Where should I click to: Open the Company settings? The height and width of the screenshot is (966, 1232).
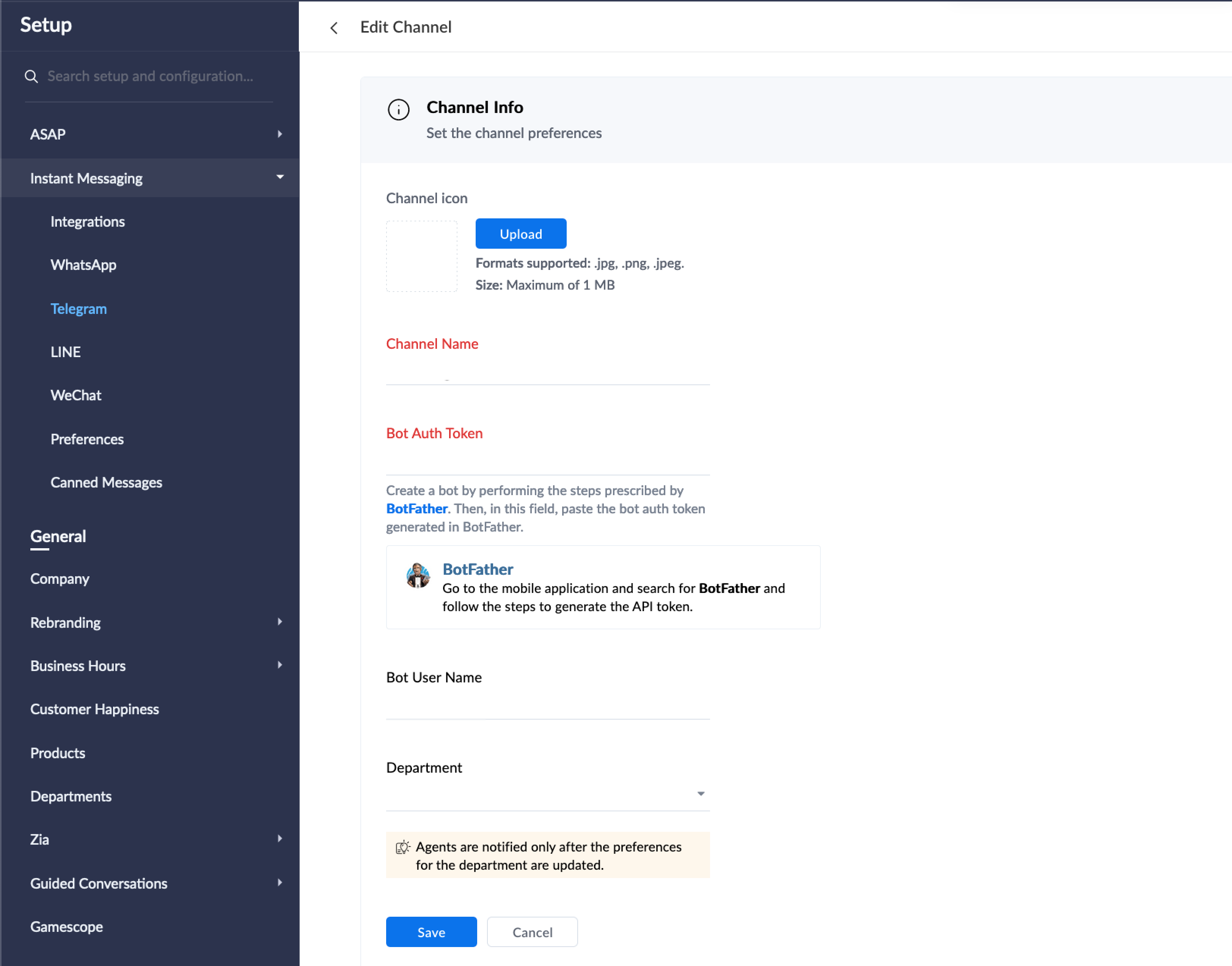[x=60, y=579]
